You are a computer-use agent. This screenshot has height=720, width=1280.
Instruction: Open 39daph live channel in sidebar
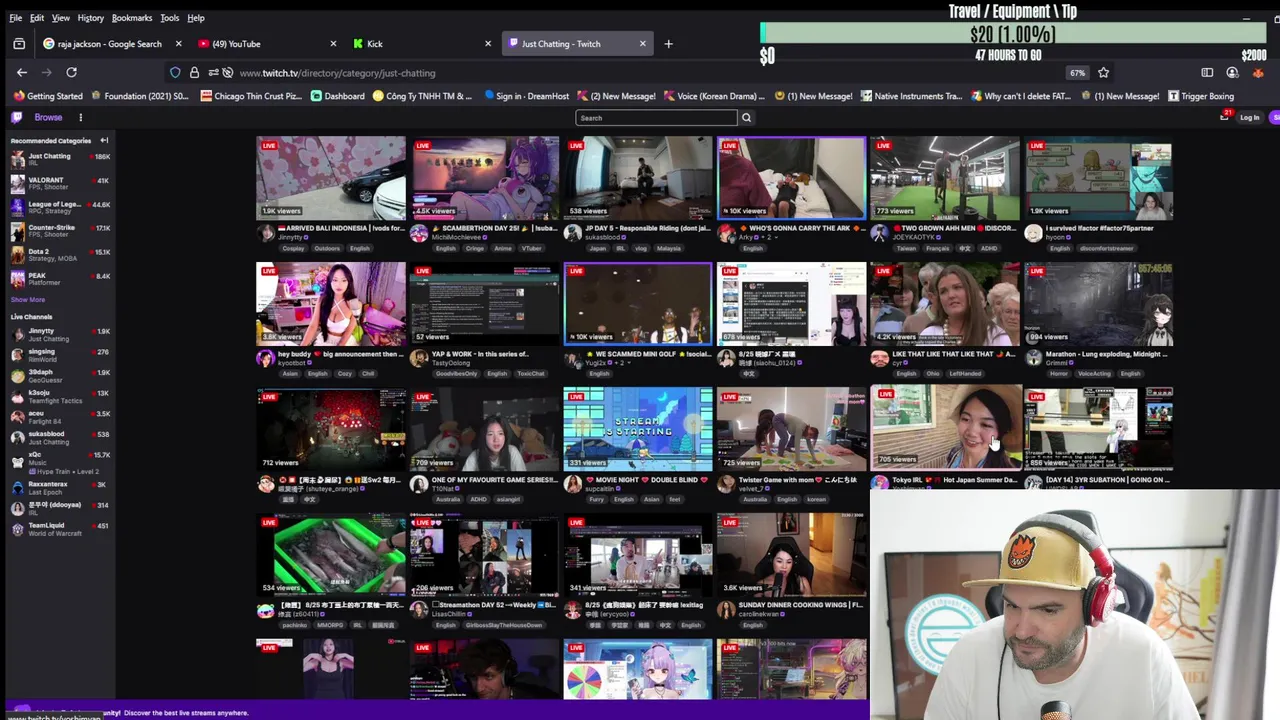(x=60, y=376)
